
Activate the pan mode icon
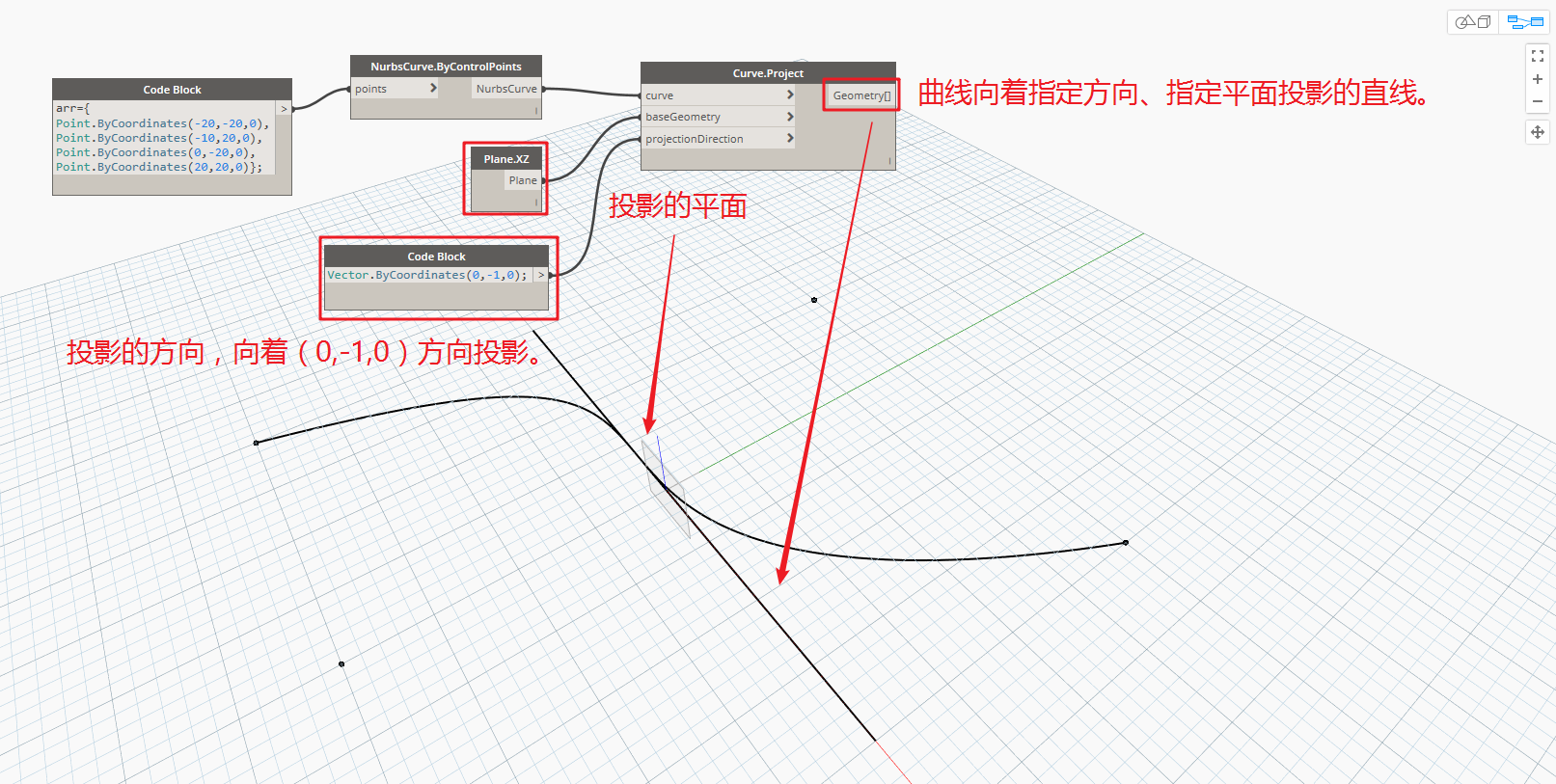1538,132
